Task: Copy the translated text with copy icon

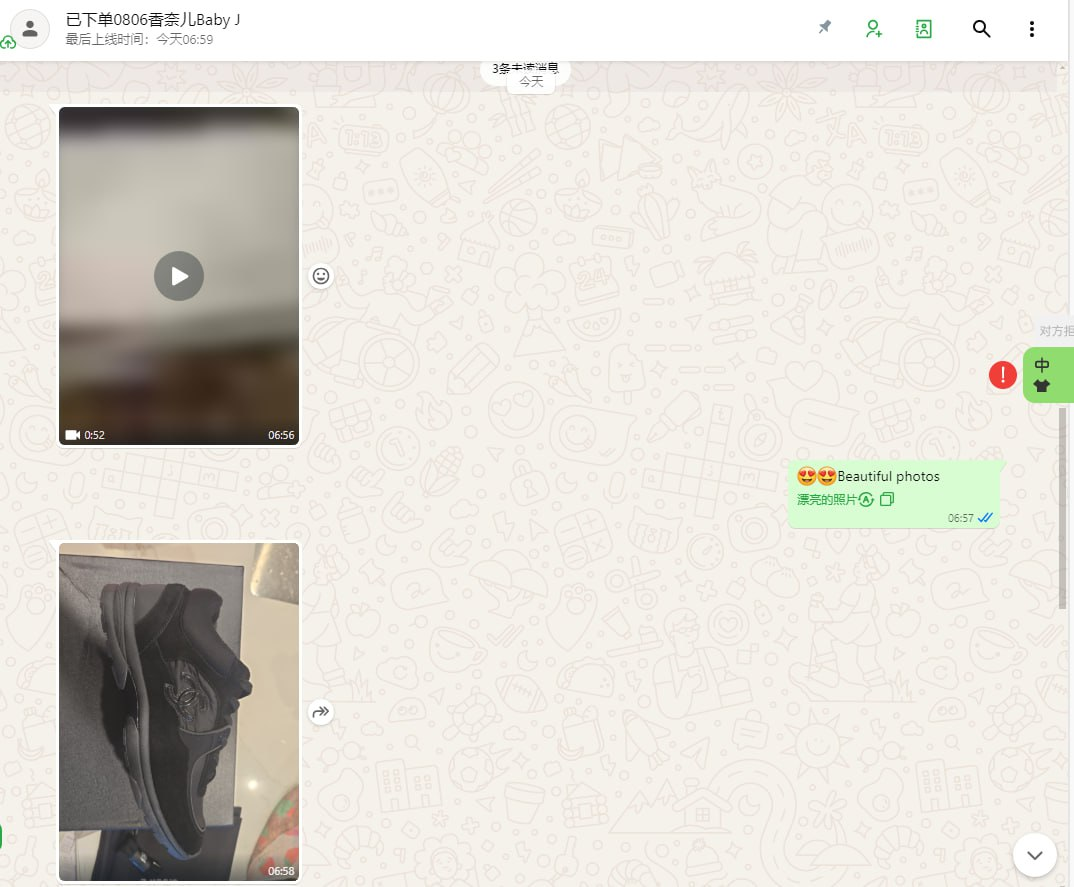Action: [x=887, y=499]
